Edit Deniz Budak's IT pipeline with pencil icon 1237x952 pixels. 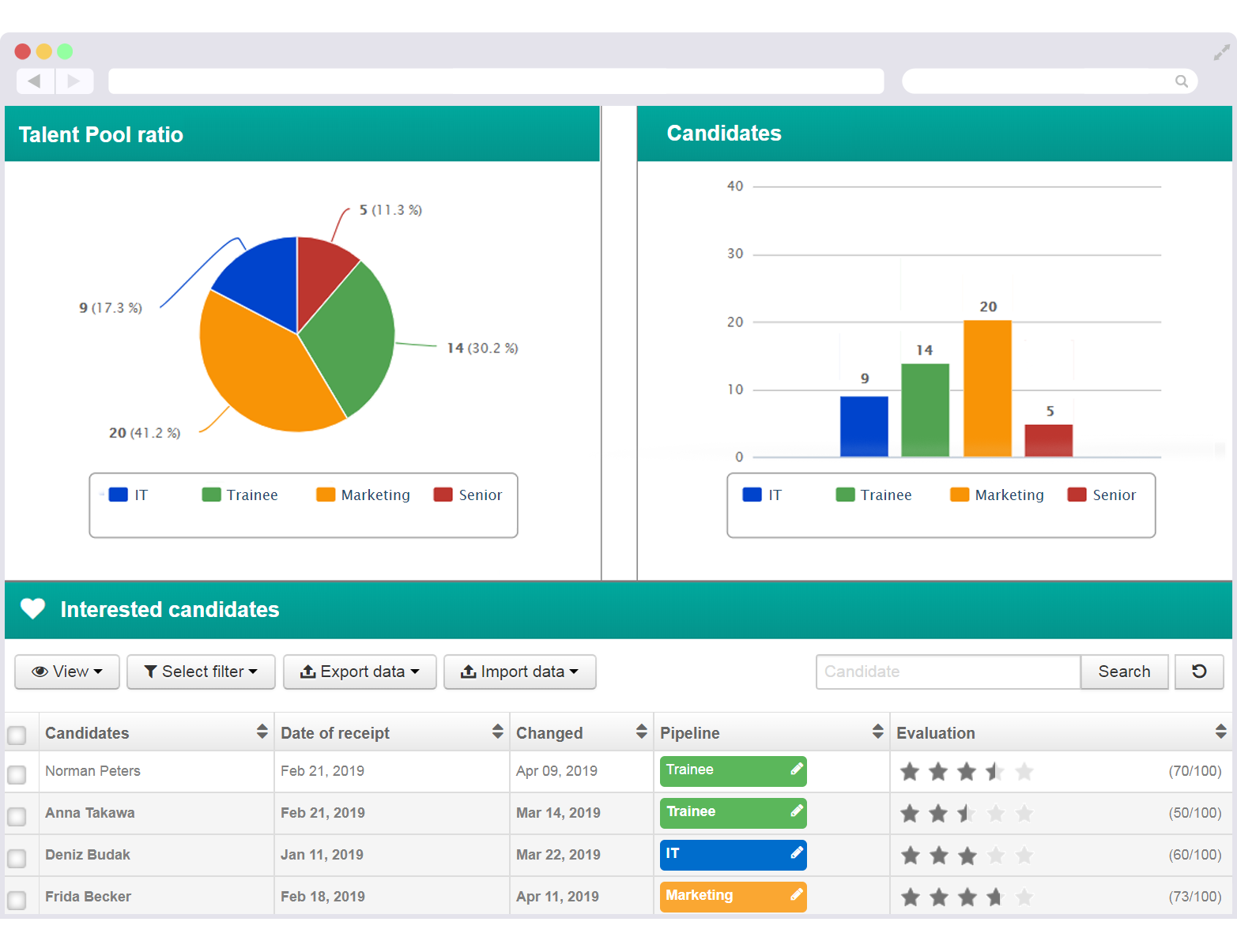pos(797,854)
